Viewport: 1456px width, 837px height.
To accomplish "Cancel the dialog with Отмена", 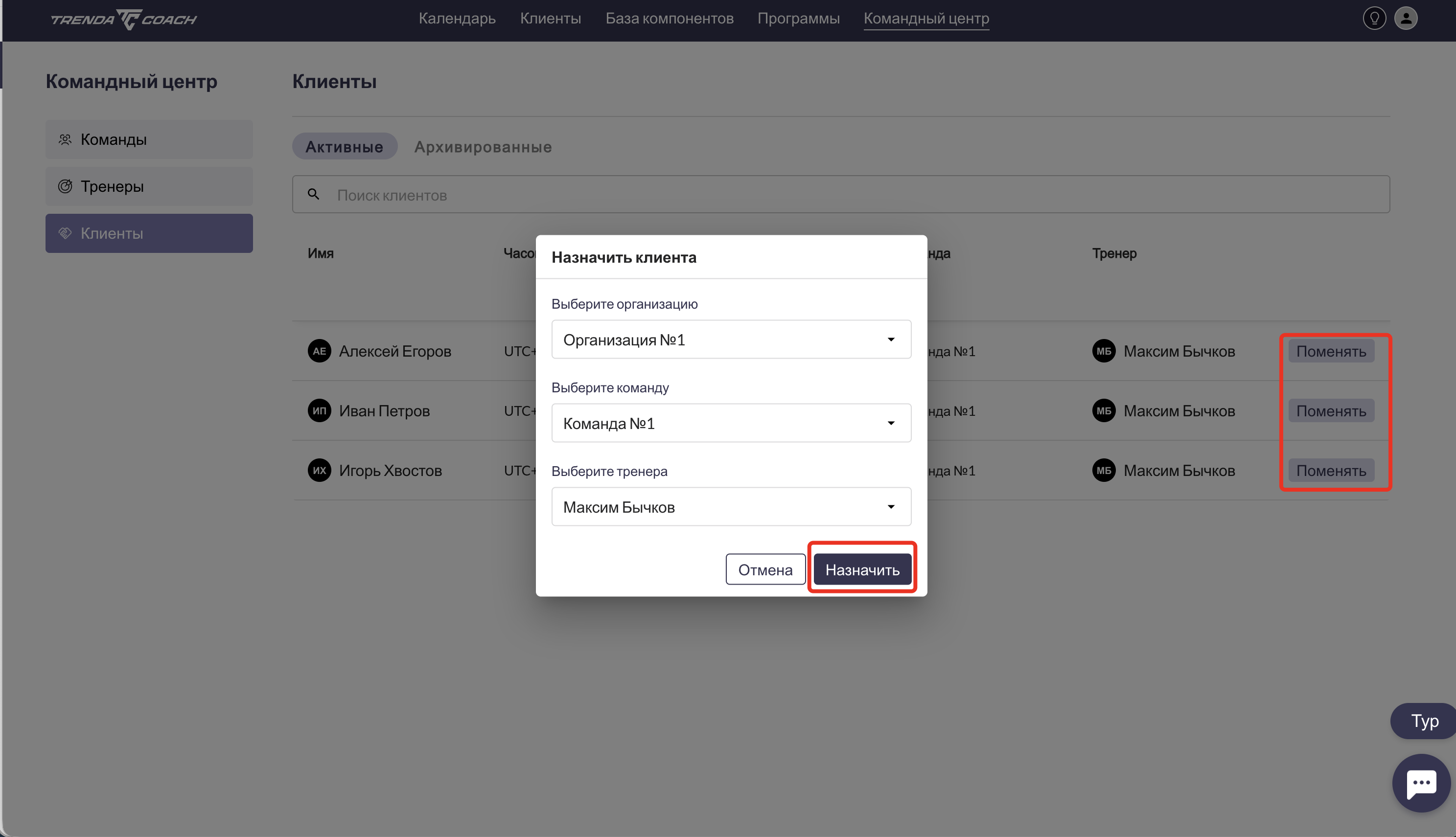I will pos(765,570).
